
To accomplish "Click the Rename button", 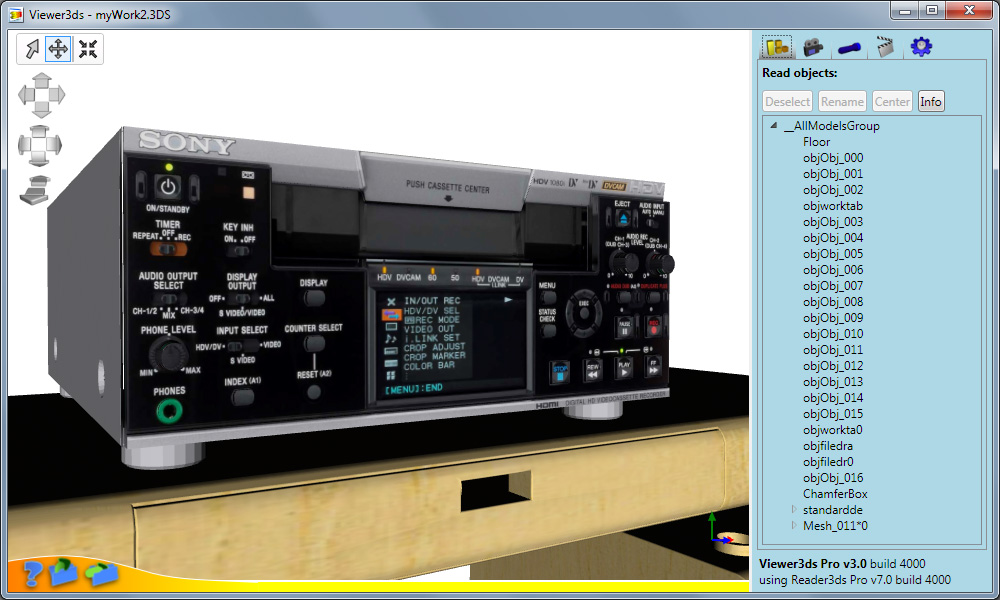I will tap(842, 101).
